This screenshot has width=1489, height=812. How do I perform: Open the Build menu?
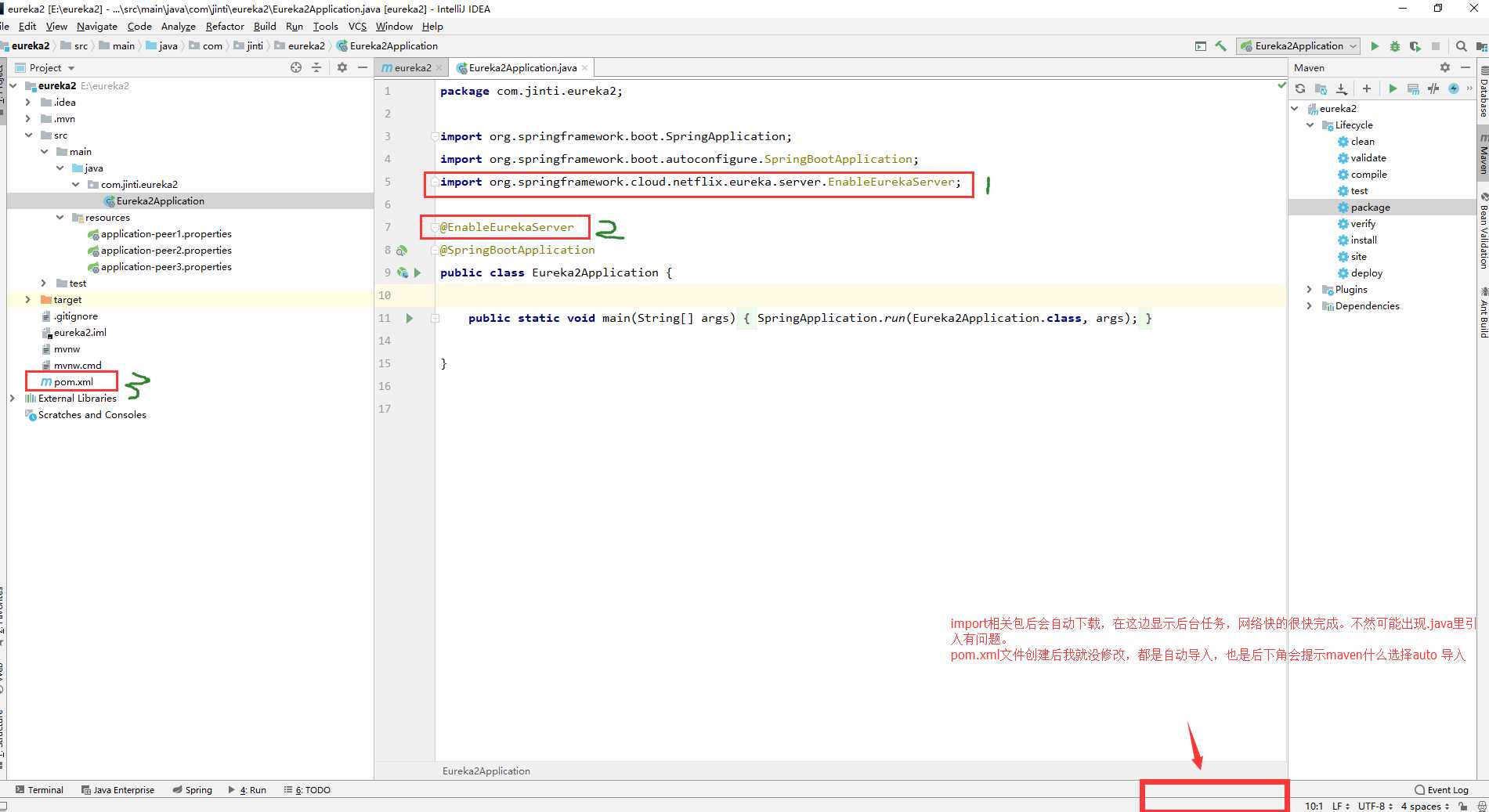point(265,26)
